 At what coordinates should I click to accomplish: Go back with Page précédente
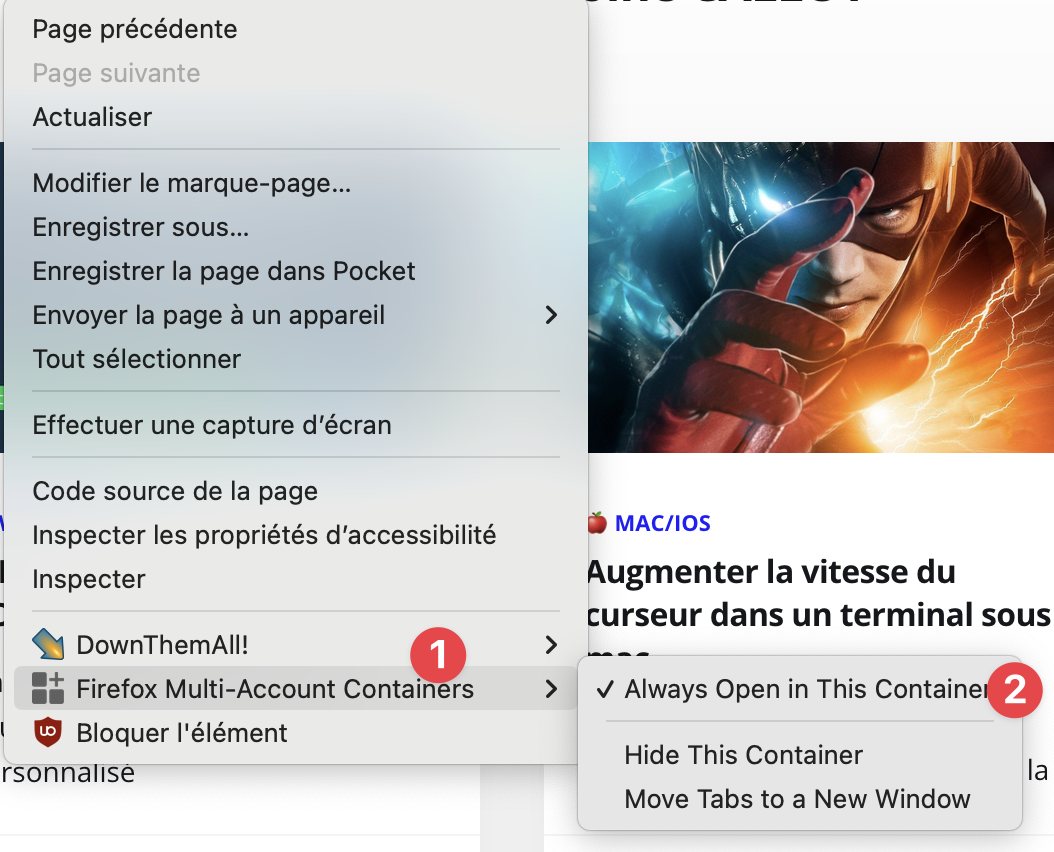[135, 29]
